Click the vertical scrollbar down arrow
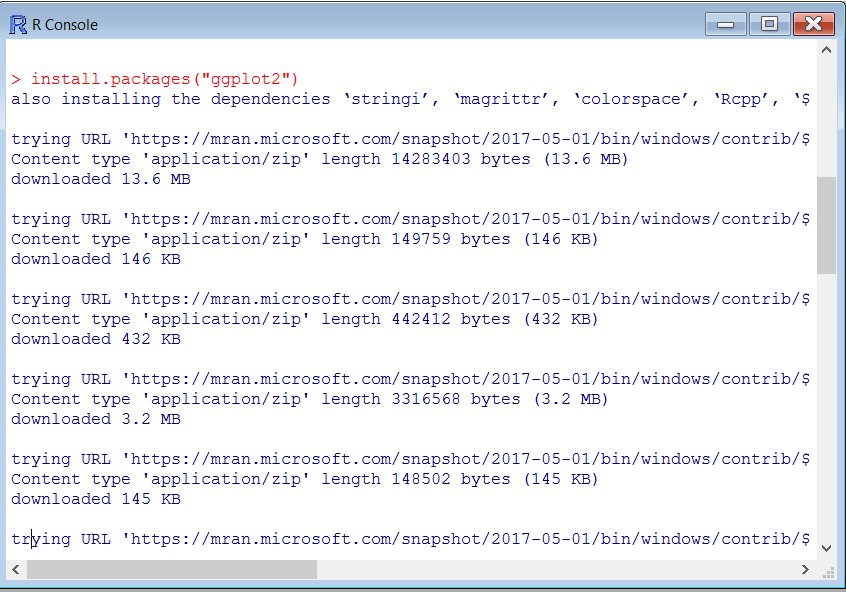 coord(826,548)
